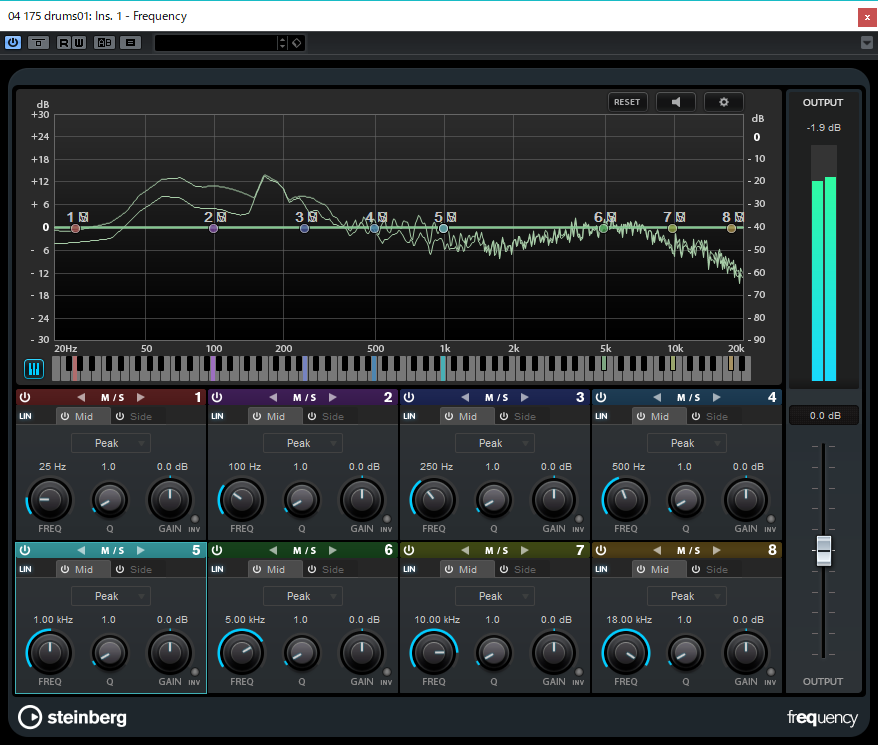Select EQ band 1 node on the curve
The image size is (878, 745).
click(75, 228)
